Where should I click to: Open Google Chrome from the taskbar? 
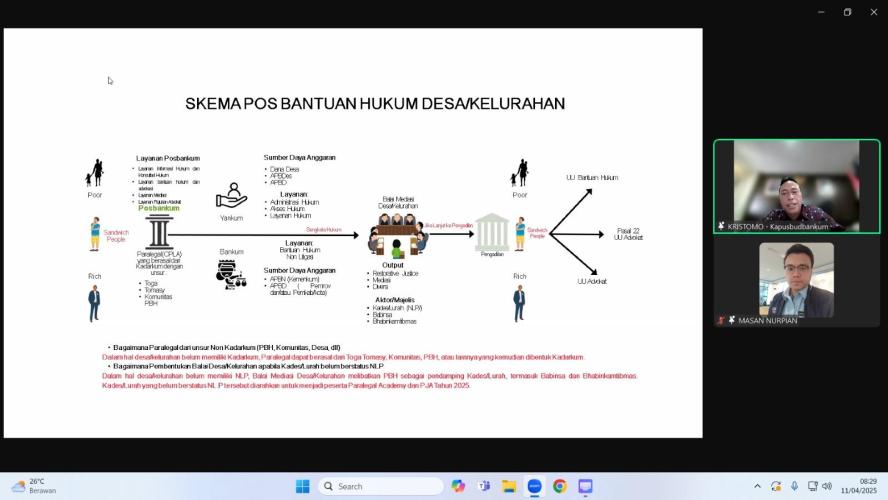(x=560, y=486)
